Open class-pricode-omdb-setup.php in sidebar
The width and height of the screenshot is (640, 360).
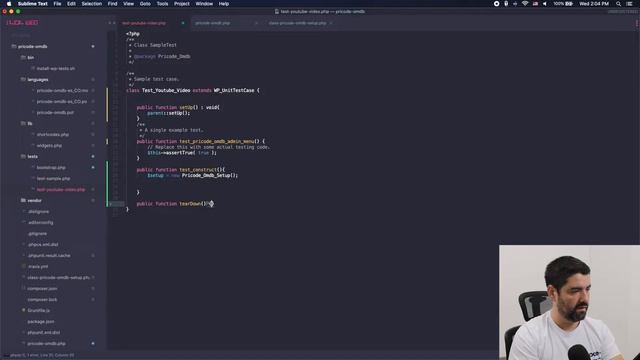pos(58,278)
